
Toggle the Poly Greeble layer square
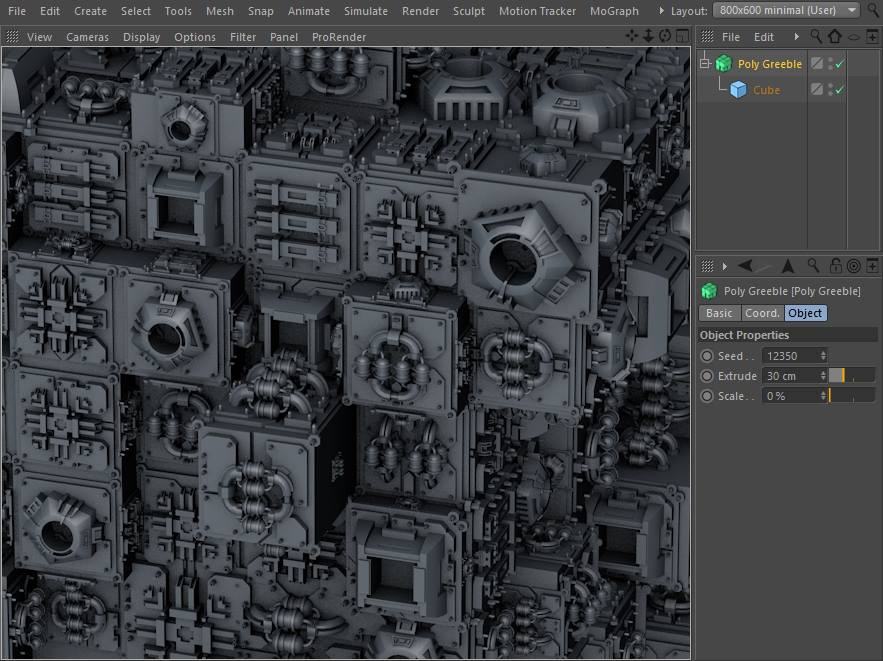pos(817,64)
